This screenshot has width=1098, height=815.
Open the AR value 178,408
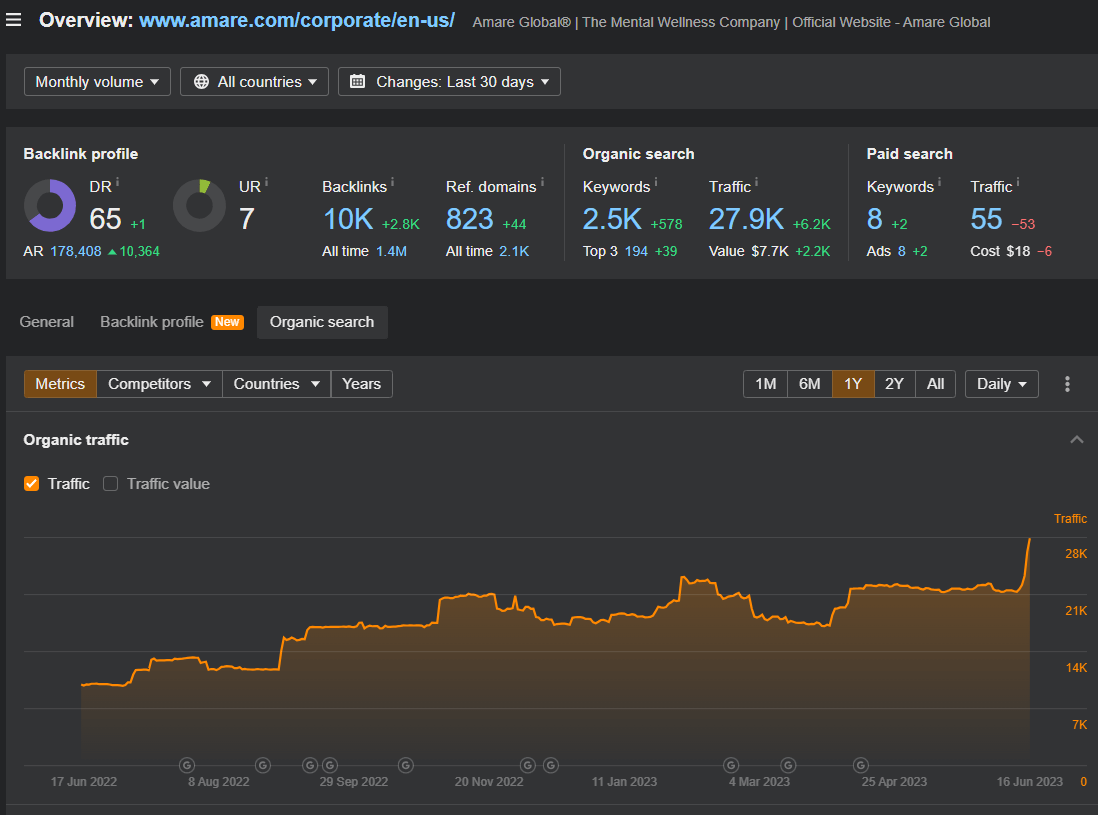point(76,251)
